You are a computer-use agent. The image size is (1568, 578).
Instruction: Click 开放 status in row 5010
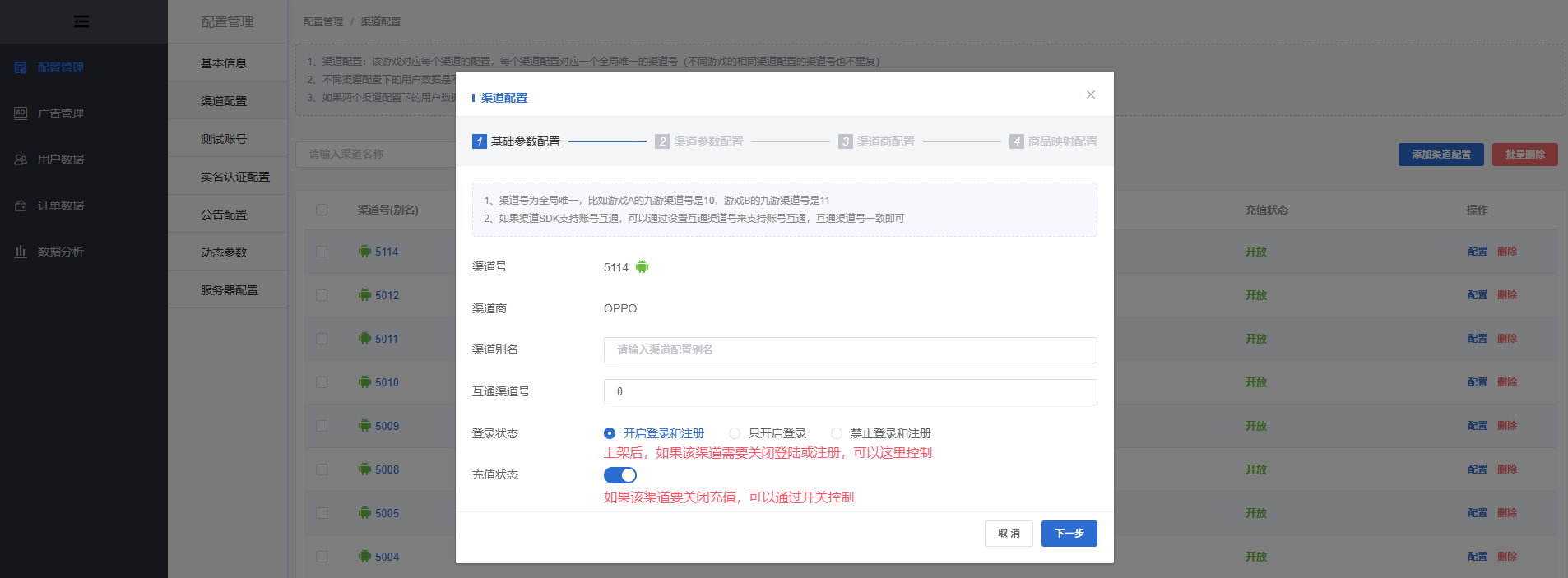click(x=1256, y=382)
